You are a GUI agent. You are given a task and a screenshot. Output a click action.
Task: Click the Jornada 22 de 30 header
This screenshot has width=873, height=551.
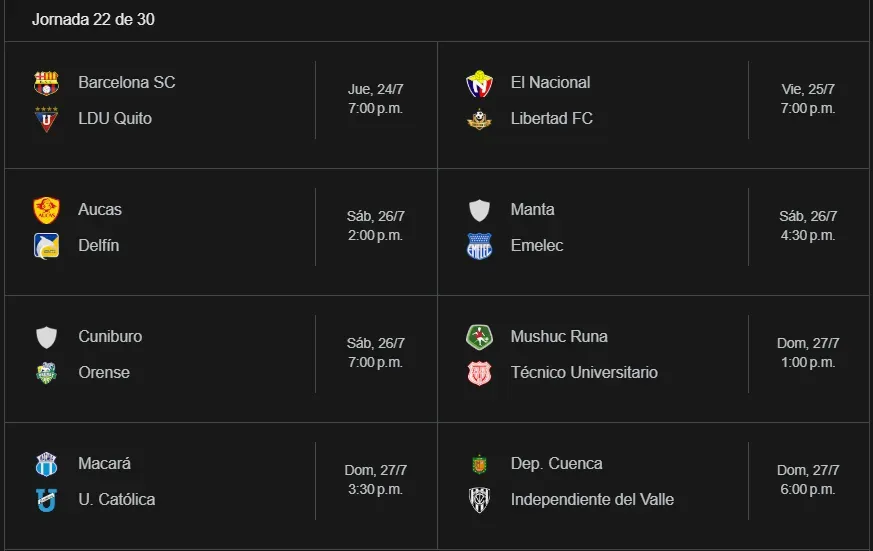point(93,20)
